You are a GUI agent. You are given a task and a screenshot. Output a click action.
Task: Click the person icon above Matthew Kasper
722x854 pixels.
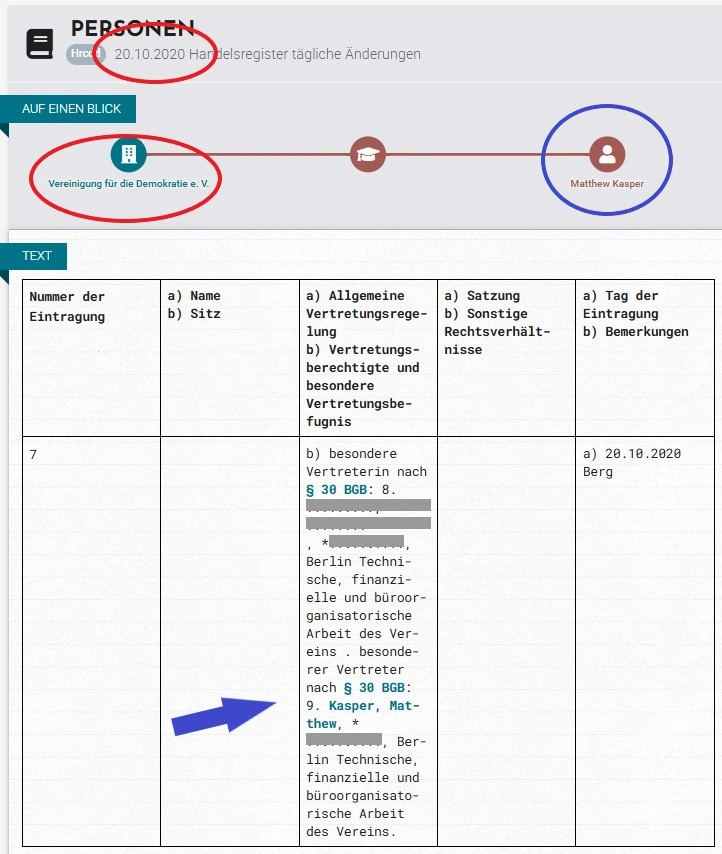(607, 155)
